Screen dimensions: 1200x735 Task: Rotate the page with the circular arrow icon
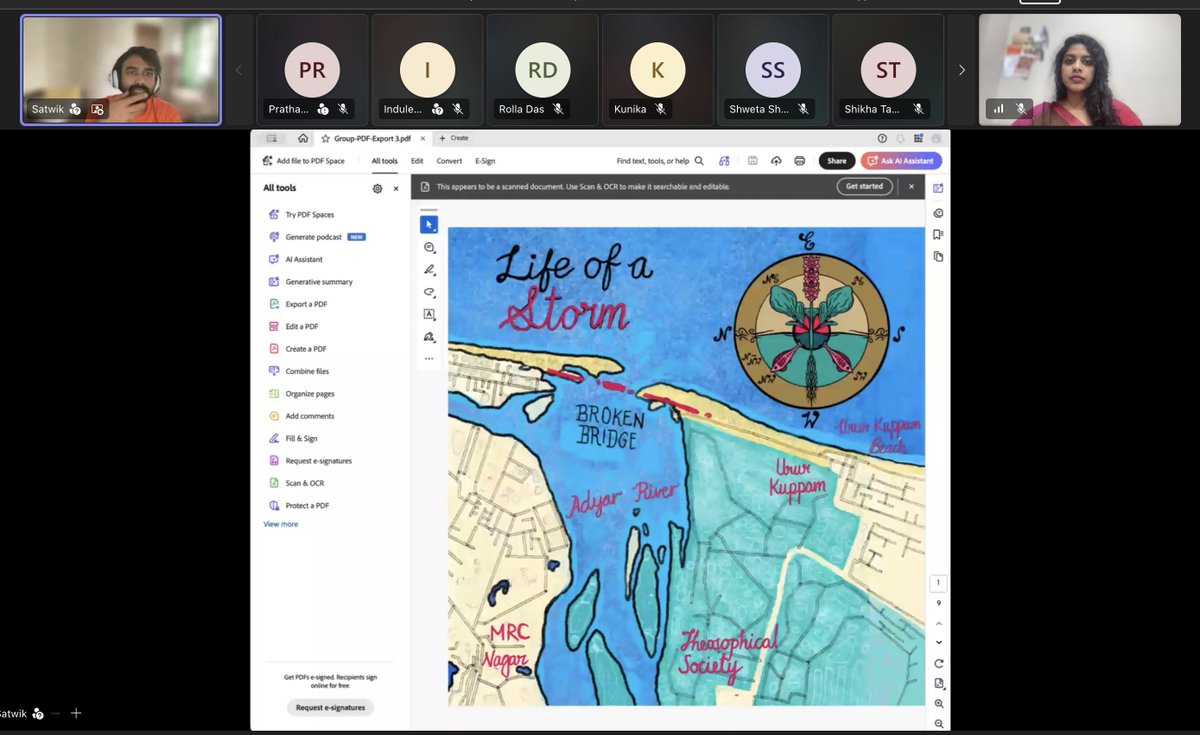[x=938, y=663]
